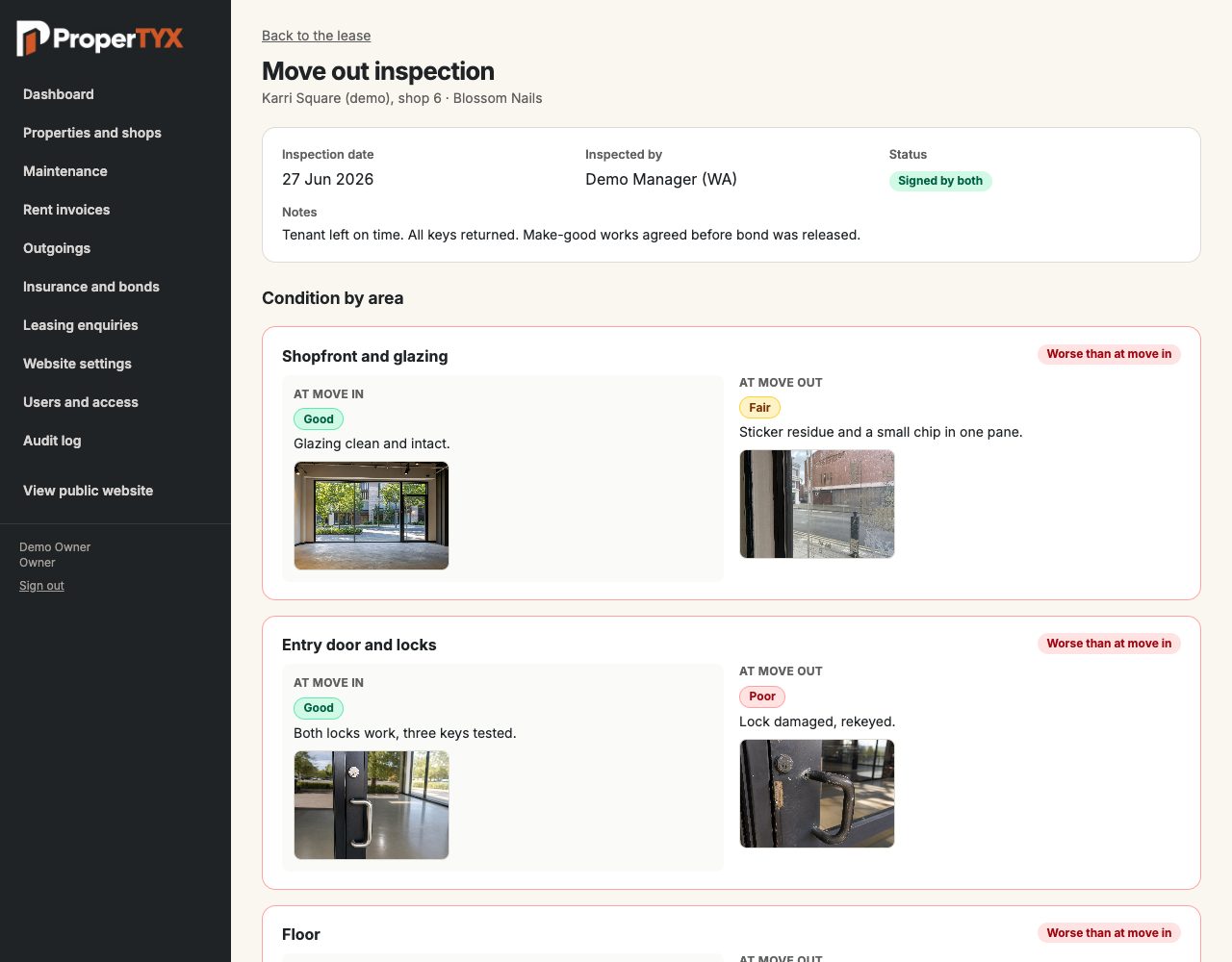Click the inspection date 27 Jun 2026

(x=327, y=179)
